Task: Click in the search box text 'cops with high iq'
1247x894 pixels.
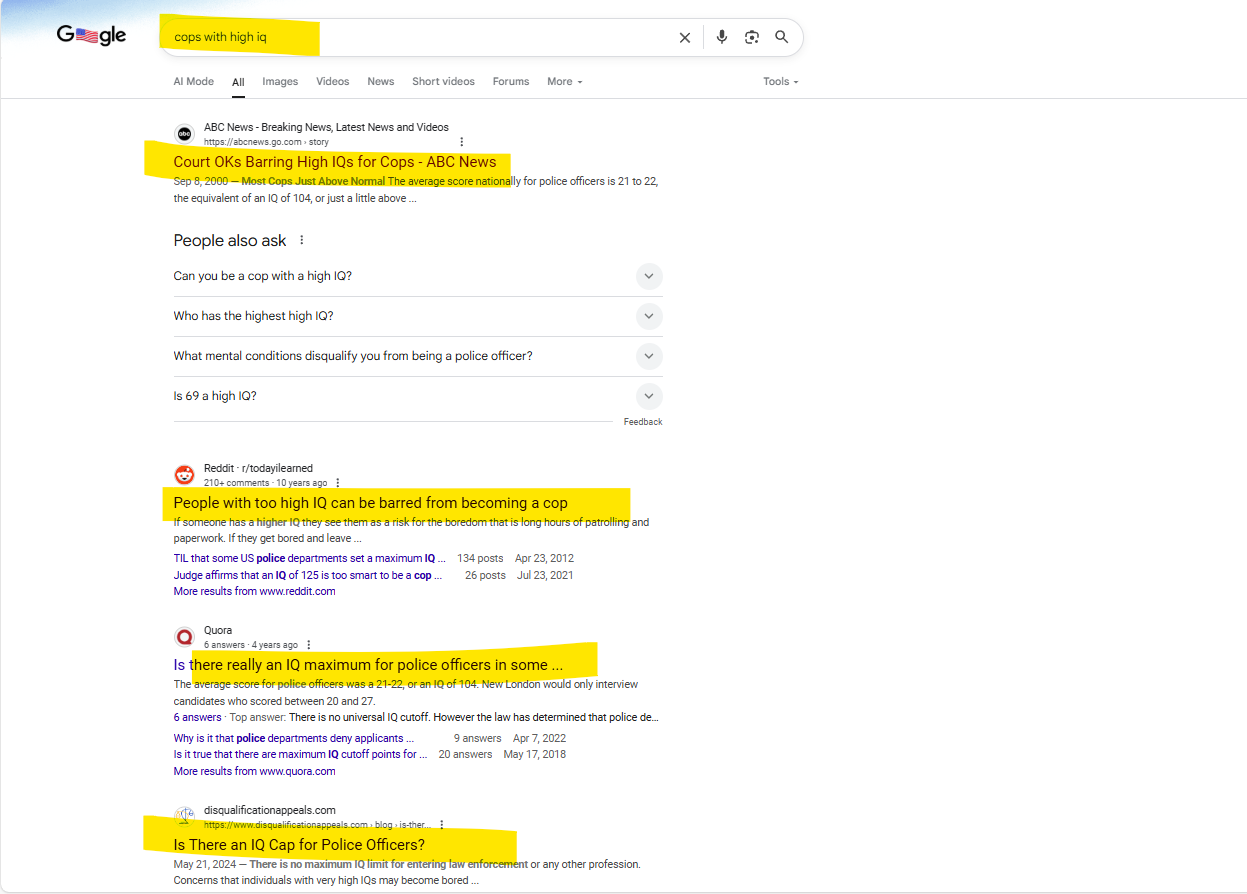Action: (220, 37)
